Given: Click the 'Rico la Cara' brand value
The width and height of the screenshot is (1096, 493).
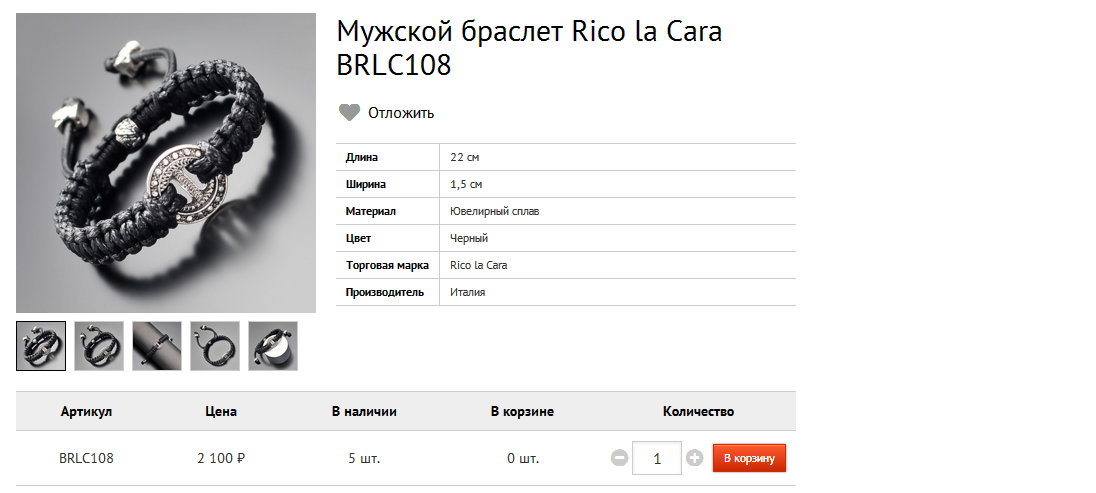Looking at the screenshot, I should tap(479, 266).
